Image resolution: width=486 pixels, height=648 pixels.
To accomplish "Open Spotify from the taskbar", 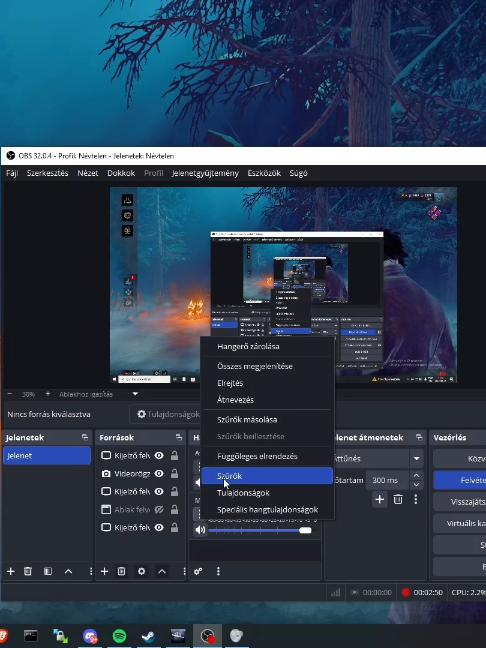I will [119, 636].
